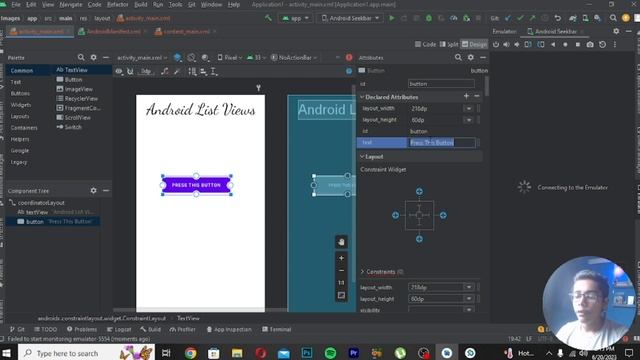Click the Debug app bug icon
The image size is (640, 360).
pyautogui.click(x=429, y=18)
